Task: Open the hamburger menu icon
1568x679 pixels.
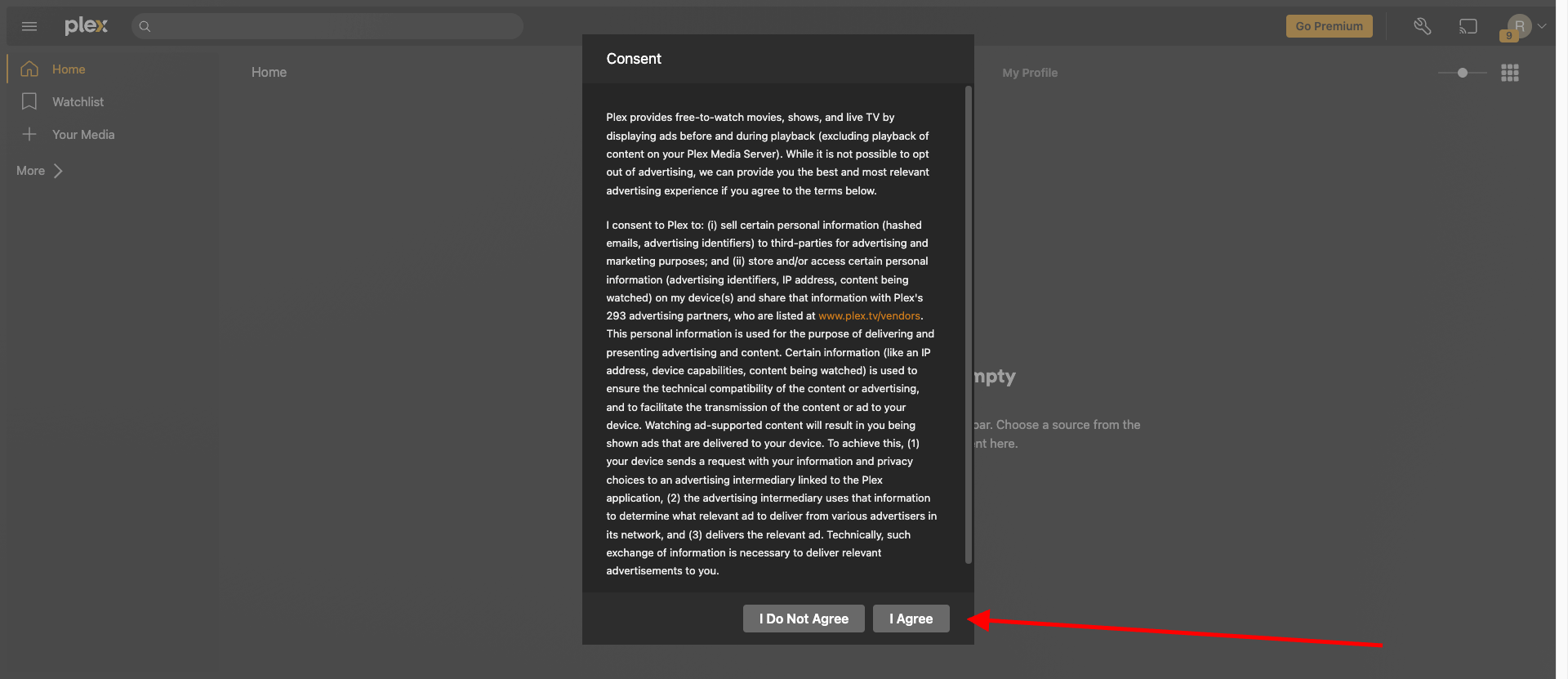Action: [29, 26]
